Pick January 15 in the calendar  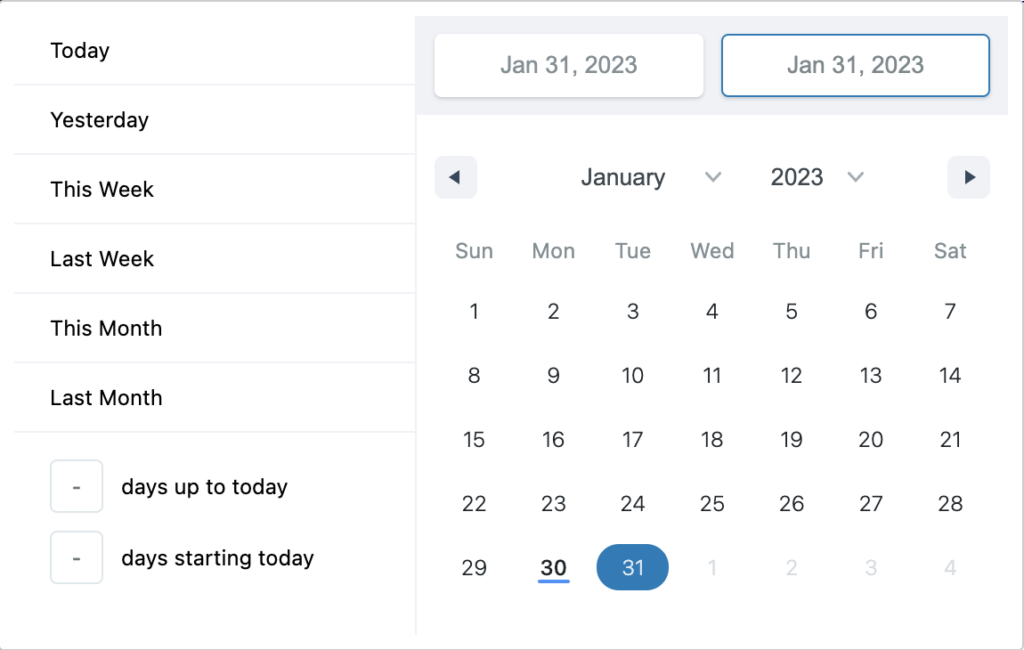pyautogui.click(x=474, y=439)
